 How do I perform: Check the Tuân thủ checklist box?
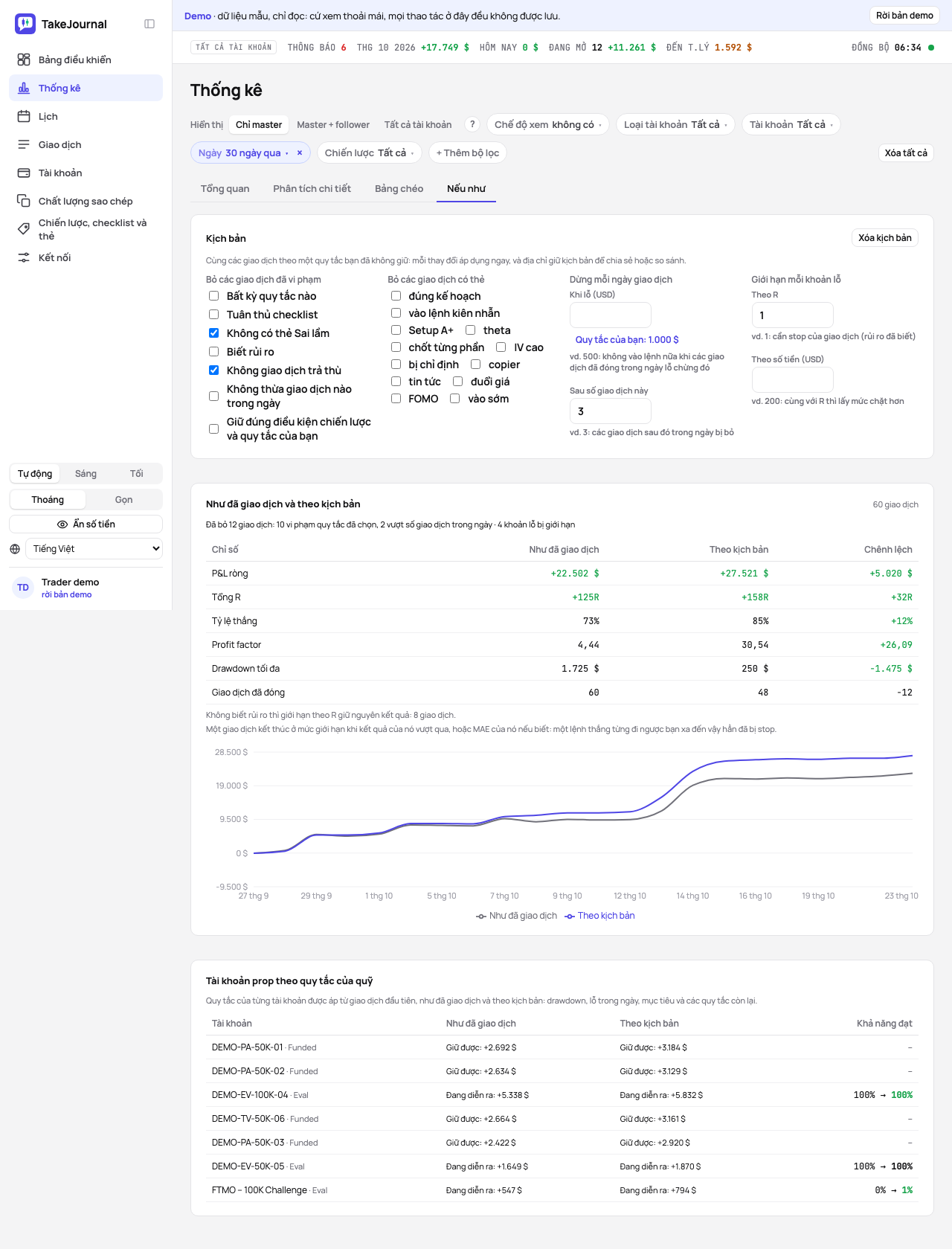click(213, 315)
